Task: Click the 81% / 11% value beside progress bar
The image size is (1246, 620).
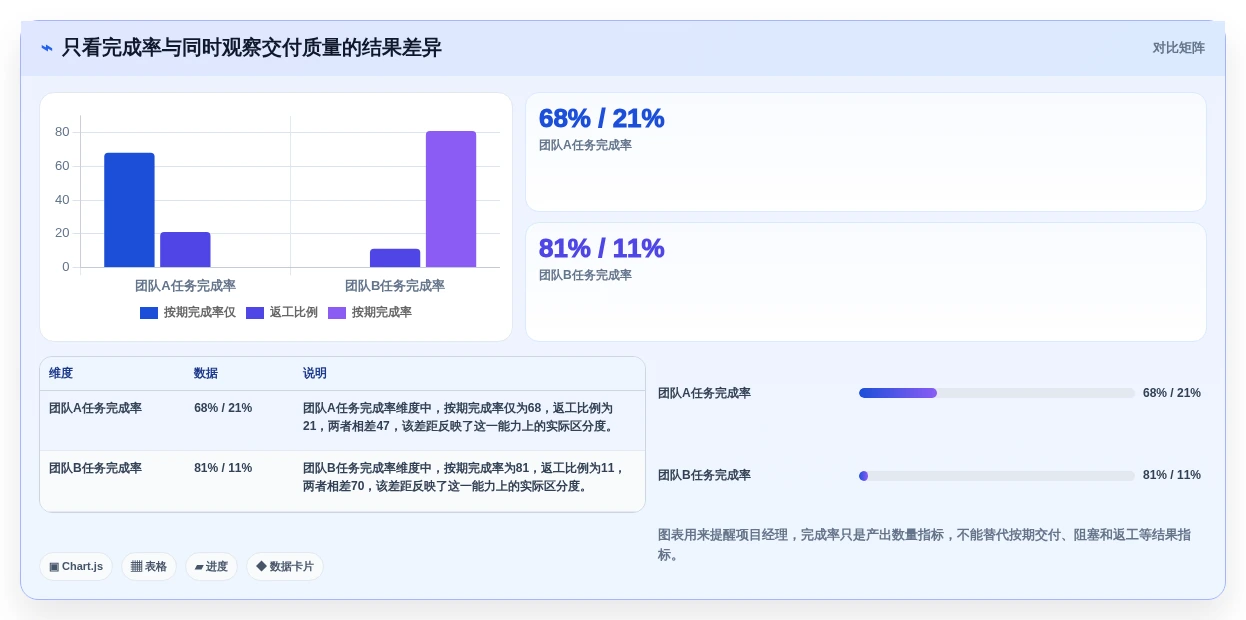Action: click(x=1172, y=475)
